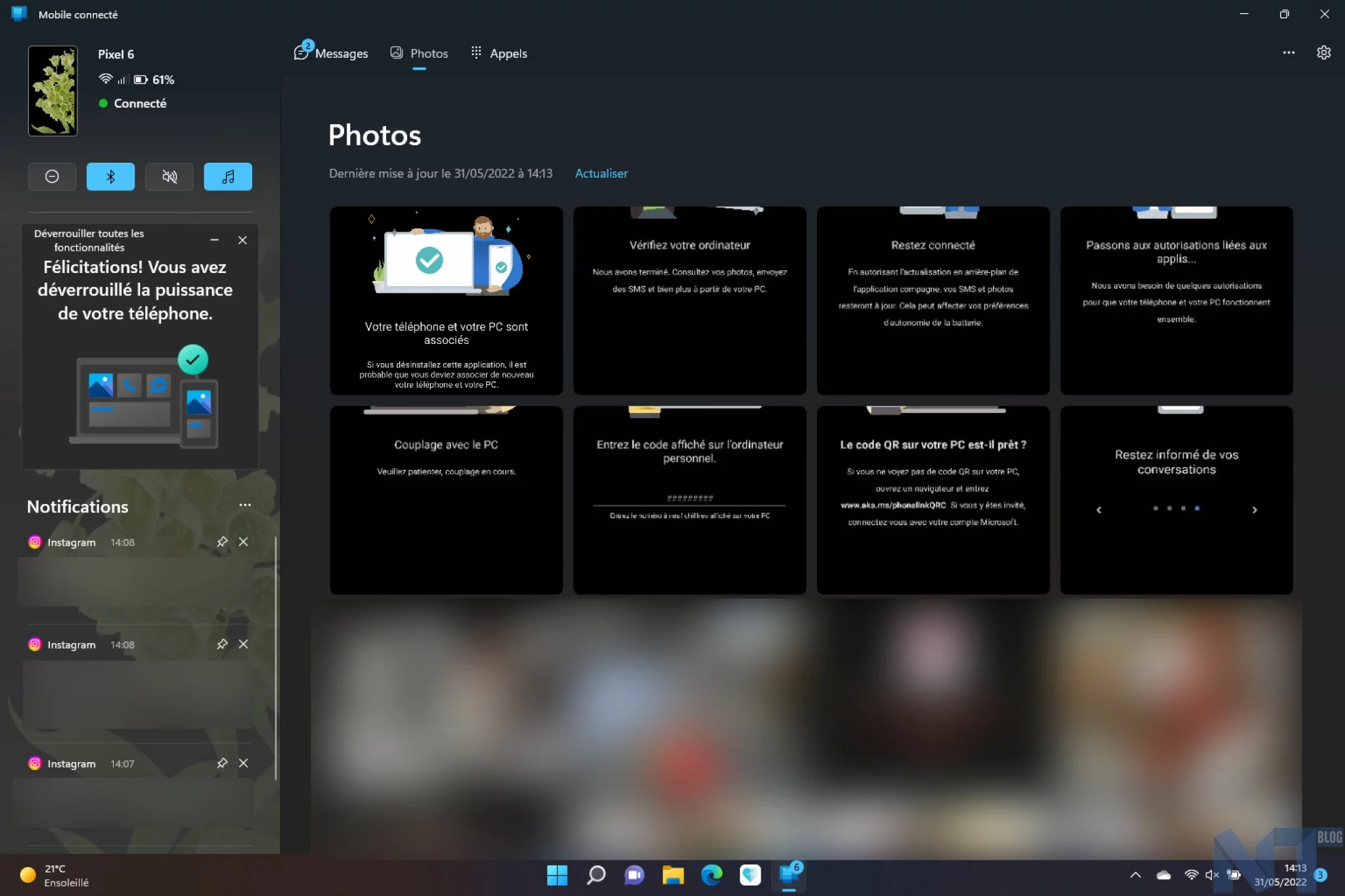1345x896 pixels.
Task: Click the 'Pixel 6' device name
Action: [x=116, y=54]
